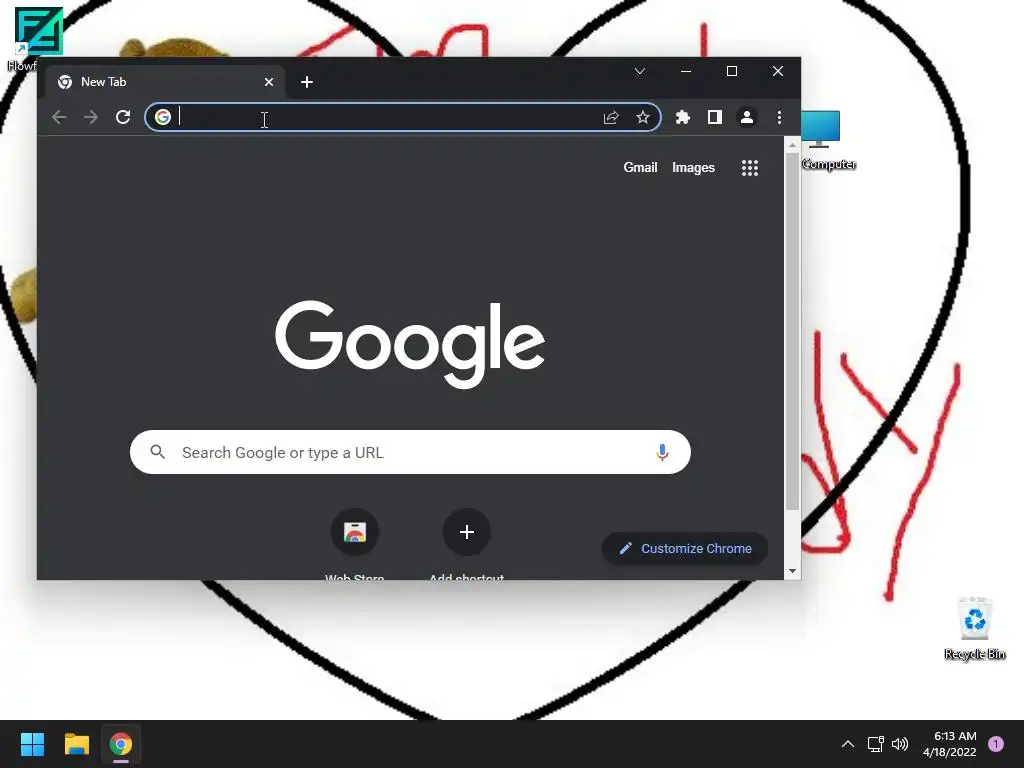Screen dimensions: 1024x768
Task: Click the Google icon in address bar
Action: pos(163,117)
